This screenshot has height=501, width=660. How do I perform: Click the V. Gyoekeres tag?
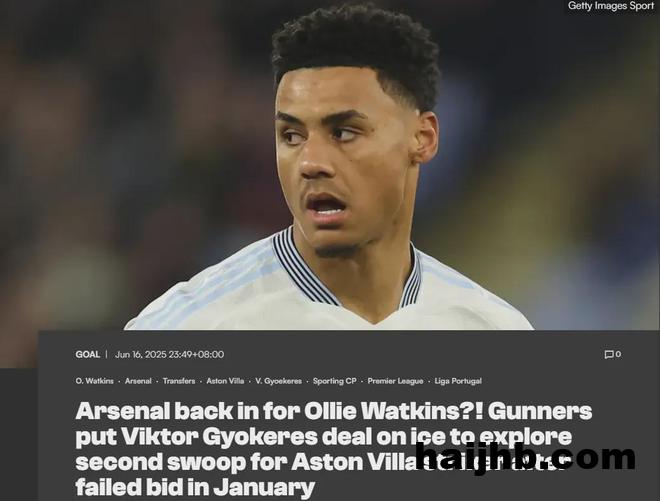[x=279, y=381]
